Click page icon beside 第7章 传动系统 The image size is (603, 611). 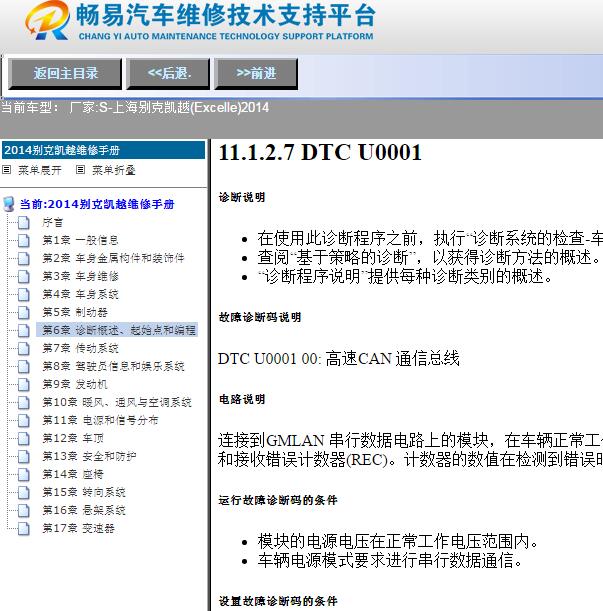pyautogui.click(x=24, y=349)
